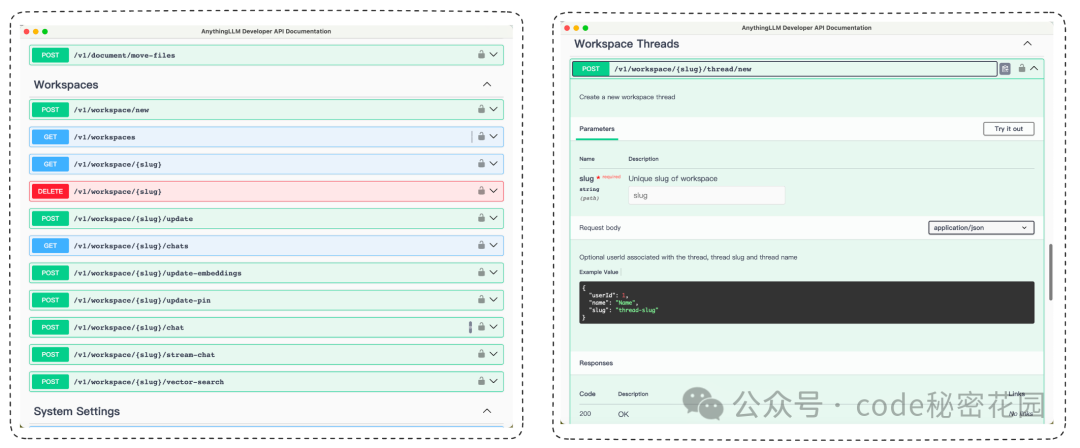Screen dimensions: 1080x448
Task: Click the lock icon on /v1/workspace/{slug}/stream-chat
Action: [x=482, y=354]
